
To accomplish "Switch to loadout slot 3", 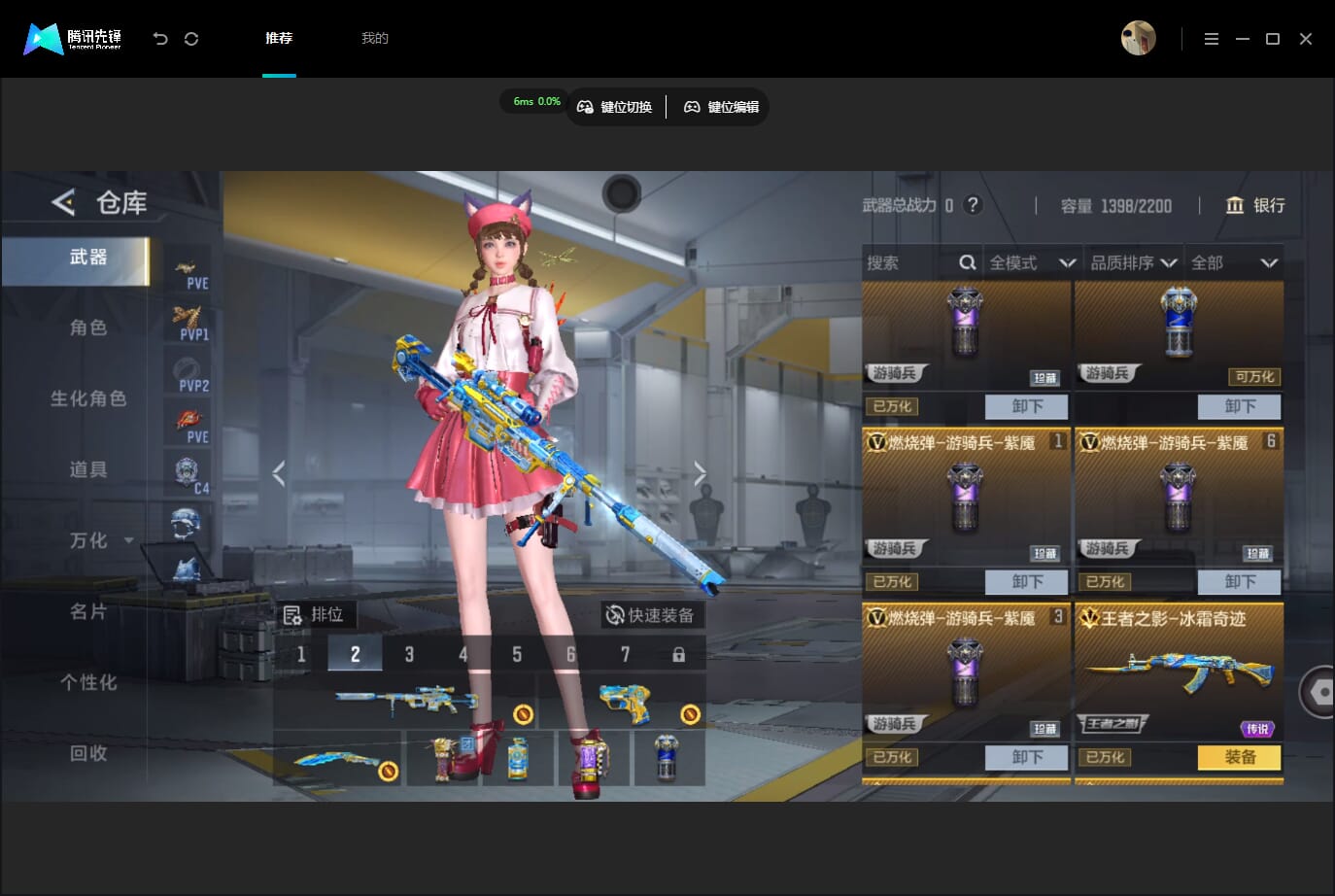I will click(409, 654).
